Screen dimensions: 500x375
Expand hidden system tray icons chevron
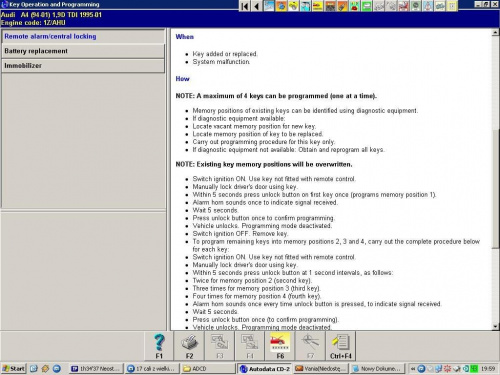[413, 369]
